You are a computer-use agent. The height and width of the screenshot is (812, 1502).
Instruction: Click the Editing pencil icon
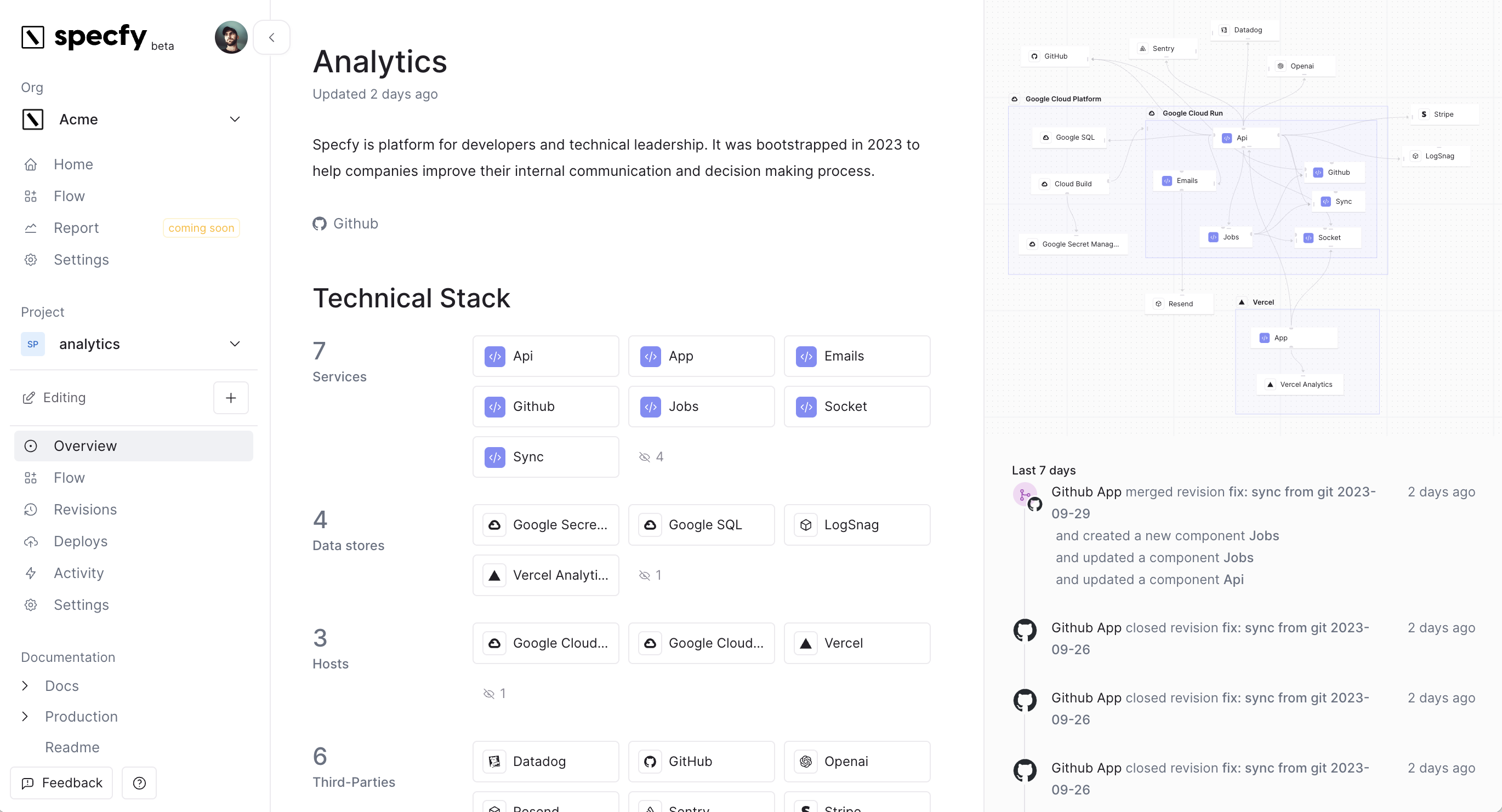pos(29,398)
